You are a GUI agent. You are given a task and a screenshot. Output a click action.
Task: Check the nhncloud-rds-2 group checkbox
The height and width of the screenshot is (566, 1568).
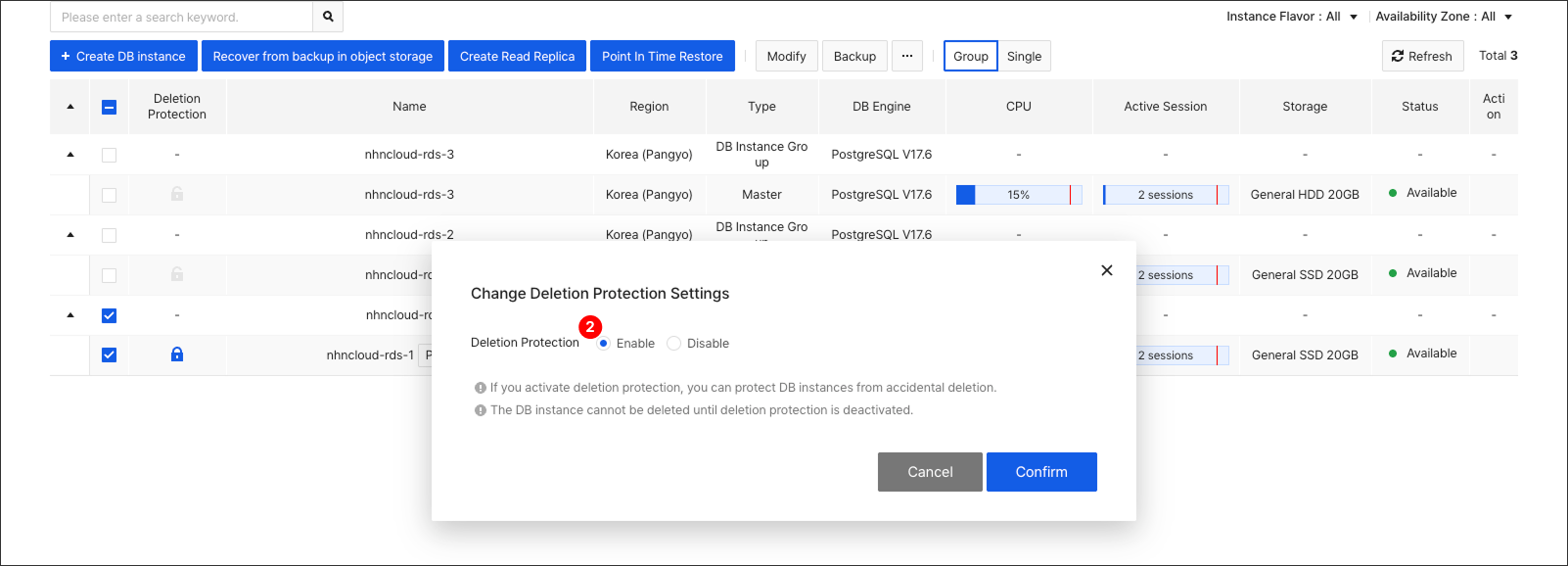click(x=109, y=235)
